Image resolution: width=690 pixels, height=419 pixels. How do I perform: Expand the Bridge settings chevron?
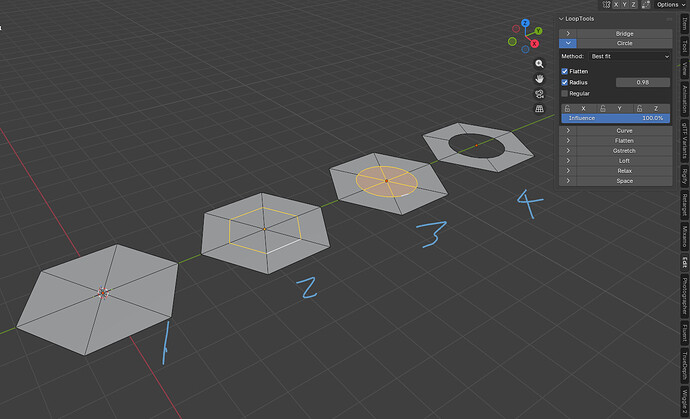[568, 33]
